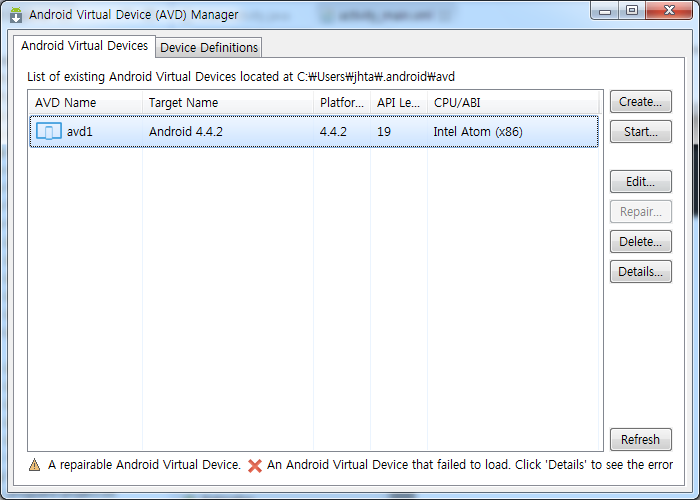Sort list by AVD Name column header
700x500 pixels.
pyautogui.click(x=85, y=103)
